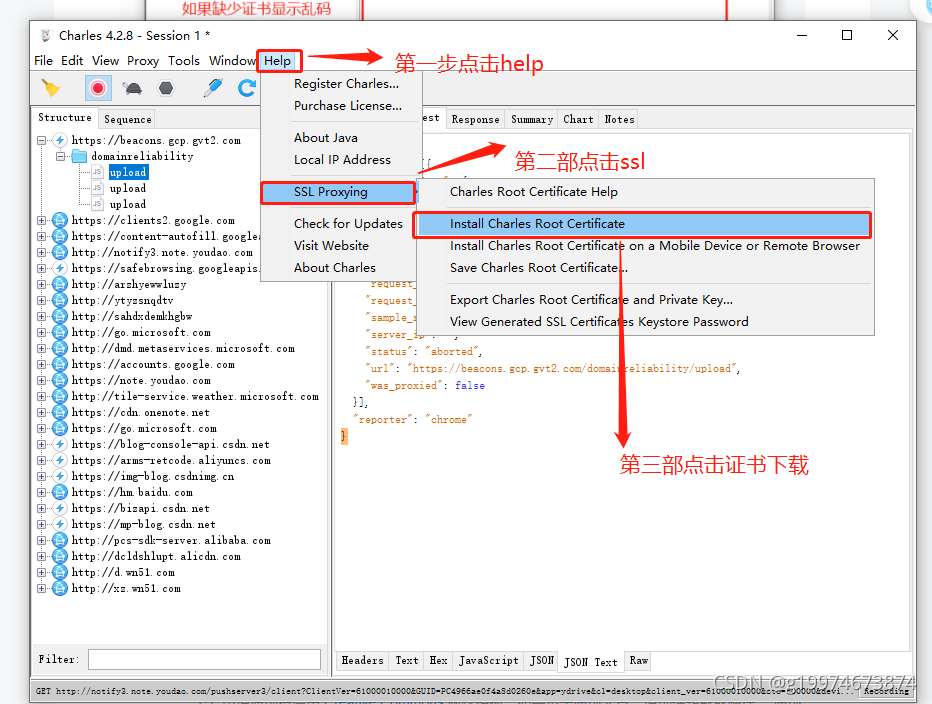Screen dimensions: 932x704
Task: Click the blue Repeat refresh icon
Action: (247, 88)
